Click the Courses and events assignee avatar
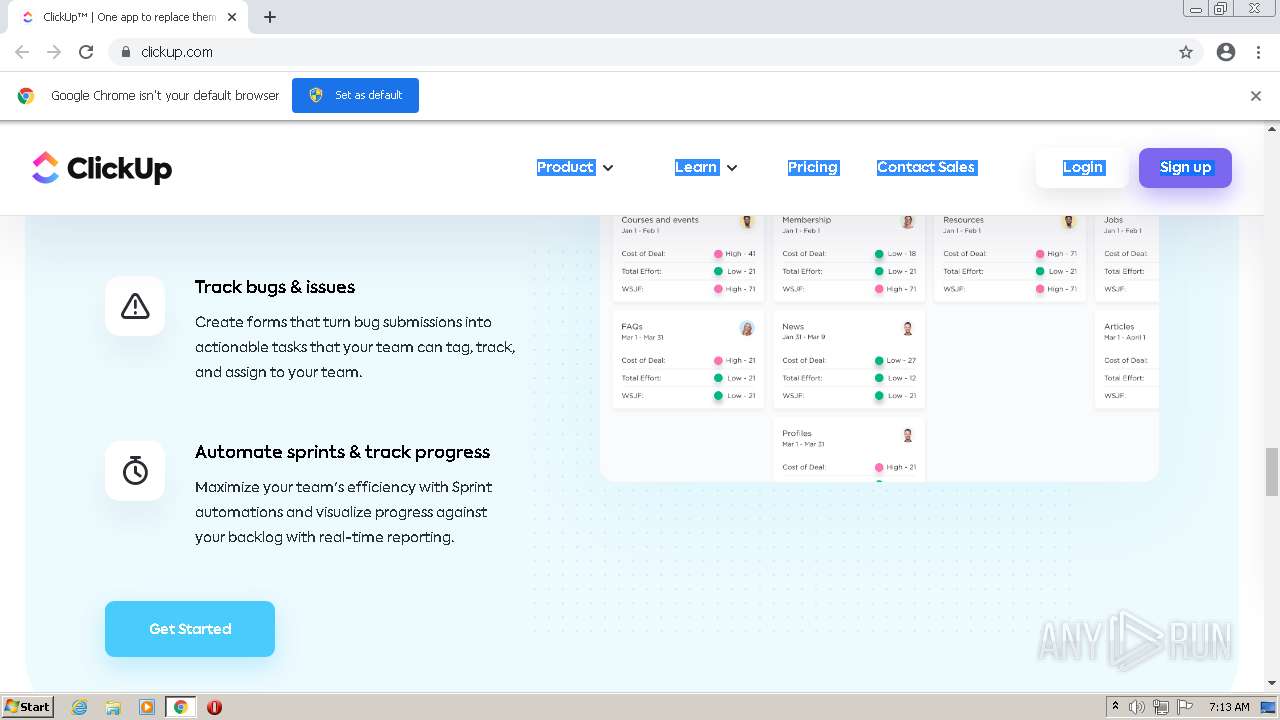This screenshot has height=720, width=1280. click(x=747, y=222)
